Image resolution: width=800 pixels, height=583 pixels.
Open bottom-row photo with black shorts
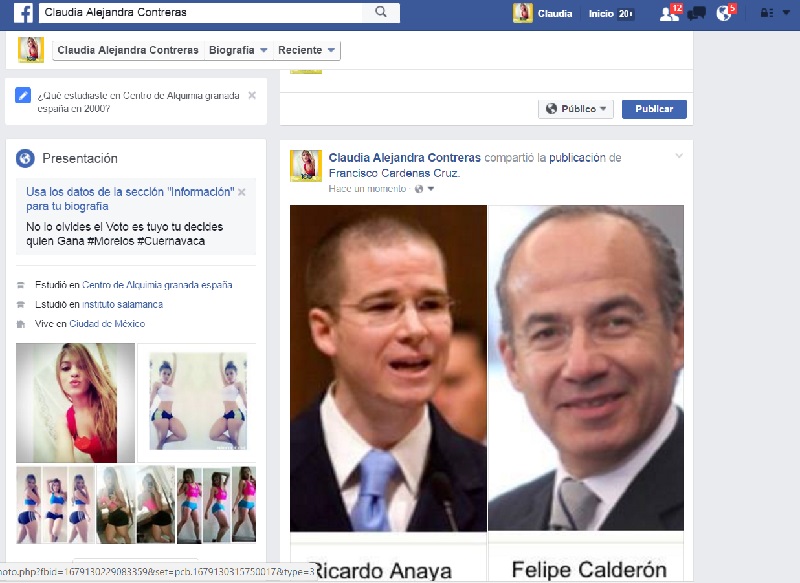point(136,504)
